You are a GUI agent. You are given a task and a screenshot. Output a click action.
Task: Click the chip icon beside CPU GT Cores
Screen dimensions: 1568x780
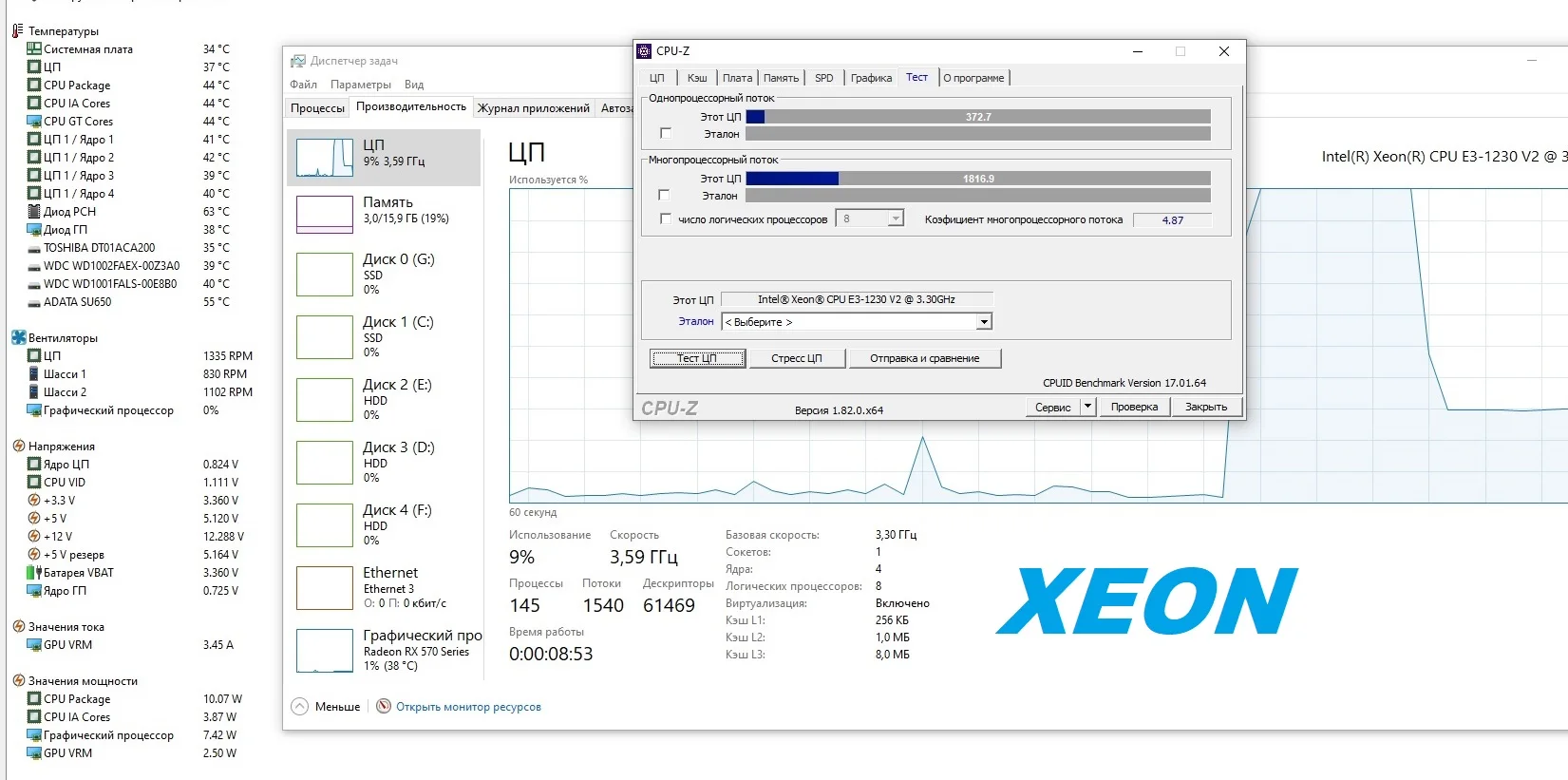point(34,121)
